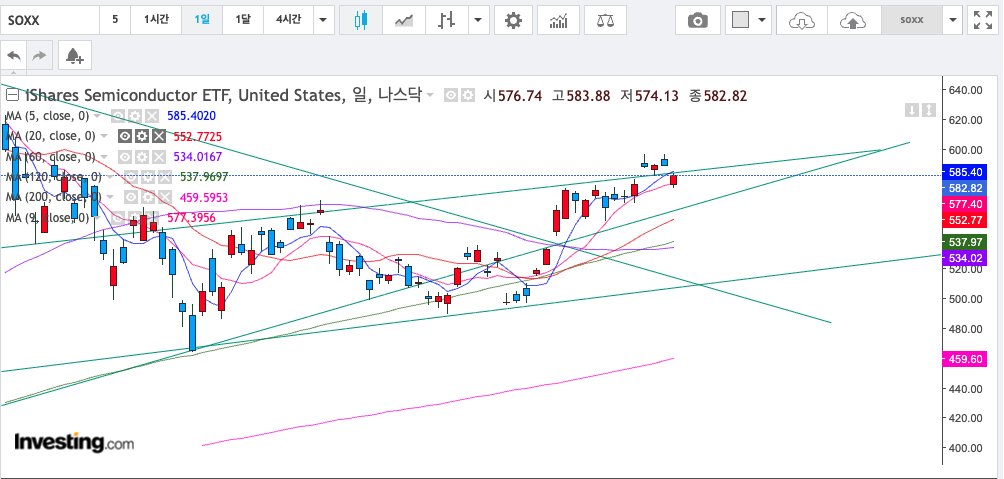This screenshot has height=479, width=1004.
Task: Select the 4시간 interval
Action: [288, 20]
